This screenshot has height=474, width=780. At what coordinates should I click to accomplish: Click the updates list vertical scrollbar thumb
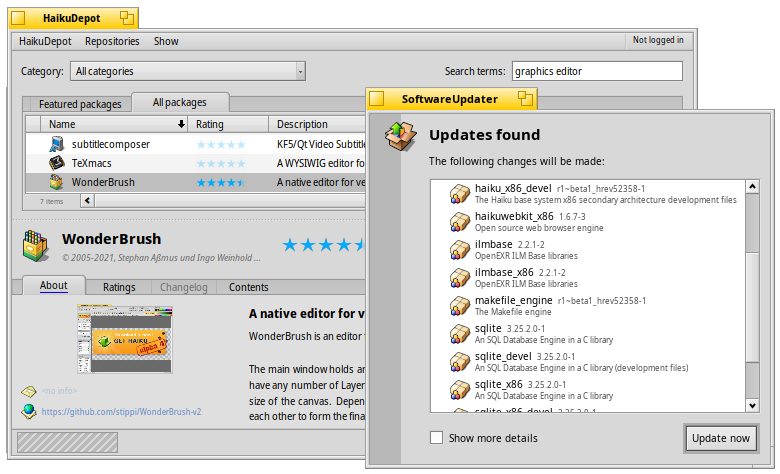pos(752,307)
